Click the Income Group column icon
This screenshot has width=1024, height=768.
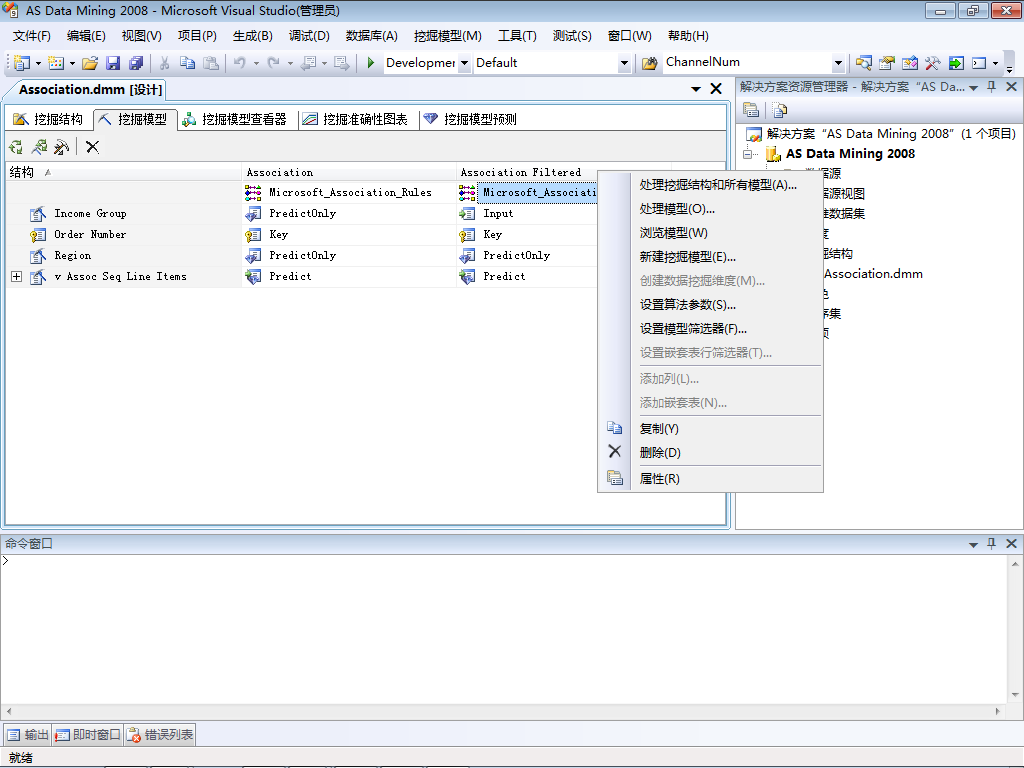[x=38, y=214]
